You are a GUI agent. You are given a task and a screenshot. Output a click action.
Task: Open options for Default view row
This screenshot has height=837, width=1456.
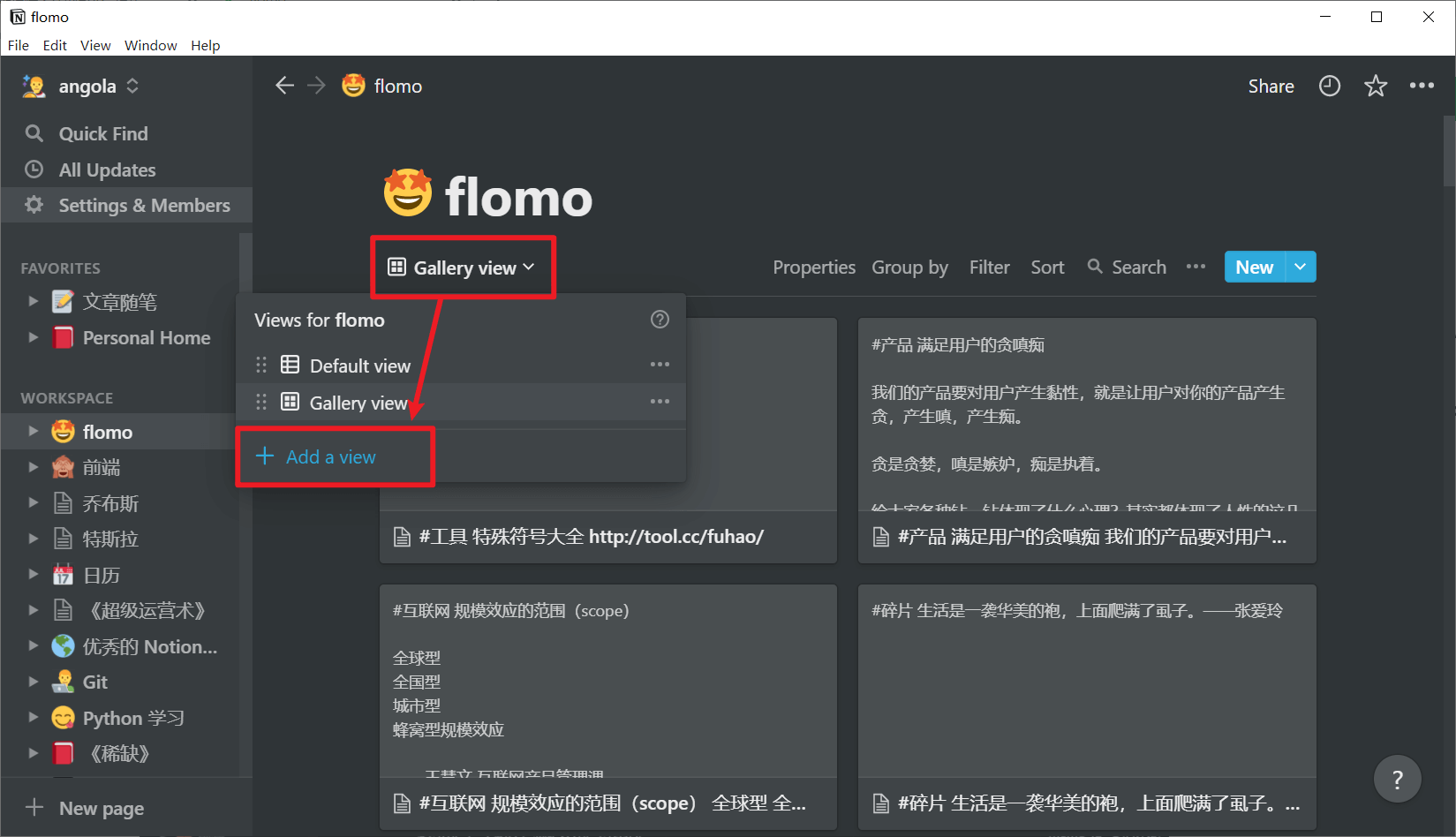[x=660, y=365]
